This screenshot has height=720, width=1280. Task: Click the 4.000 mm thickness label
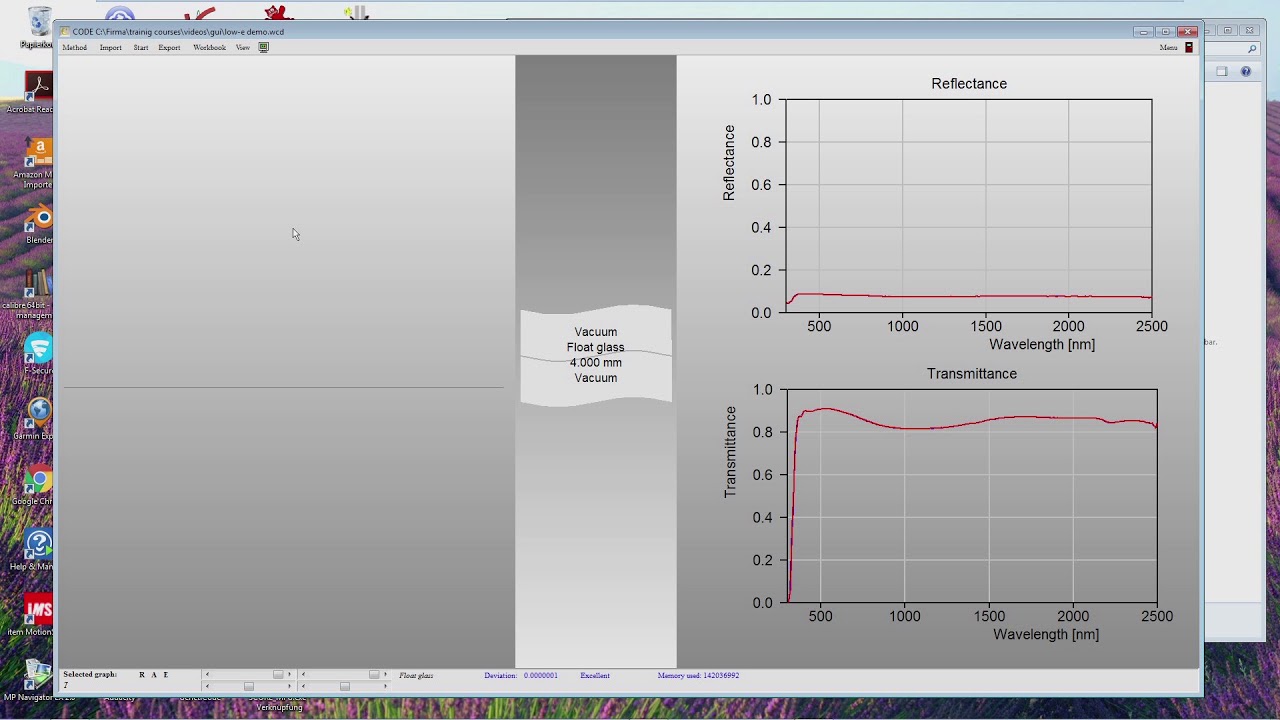click(x=595, y=363)
